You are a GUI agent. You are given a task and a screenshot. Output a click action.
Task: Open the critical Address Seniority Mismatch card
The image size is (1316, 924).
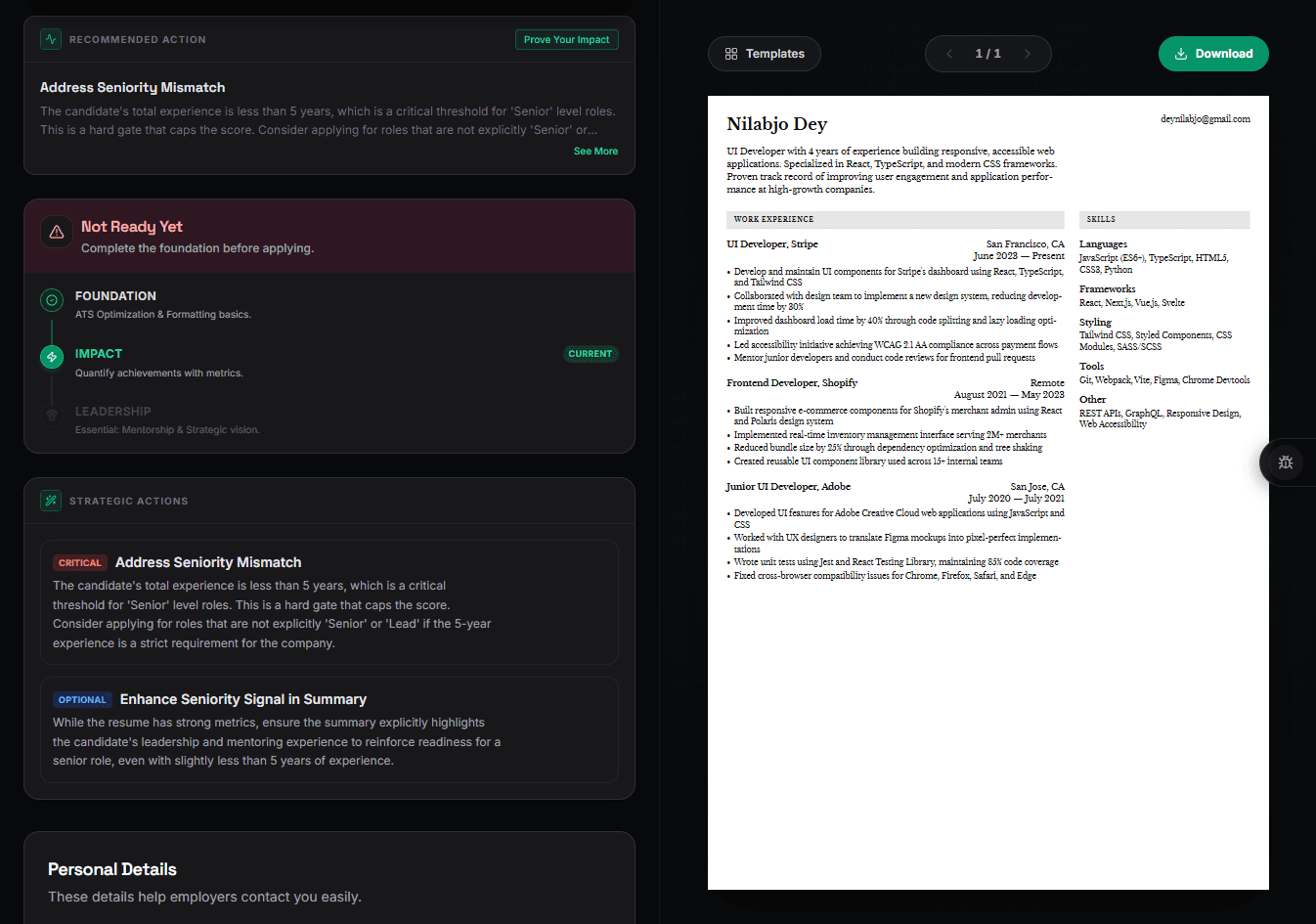(x=329, y=602)
